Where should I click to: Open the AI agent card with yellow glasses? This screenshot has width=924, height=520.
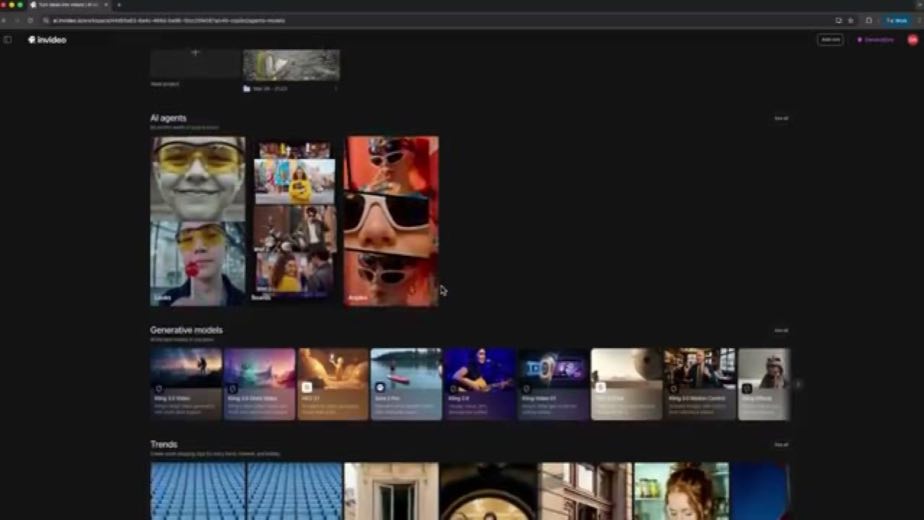click(x=198, y=221)
